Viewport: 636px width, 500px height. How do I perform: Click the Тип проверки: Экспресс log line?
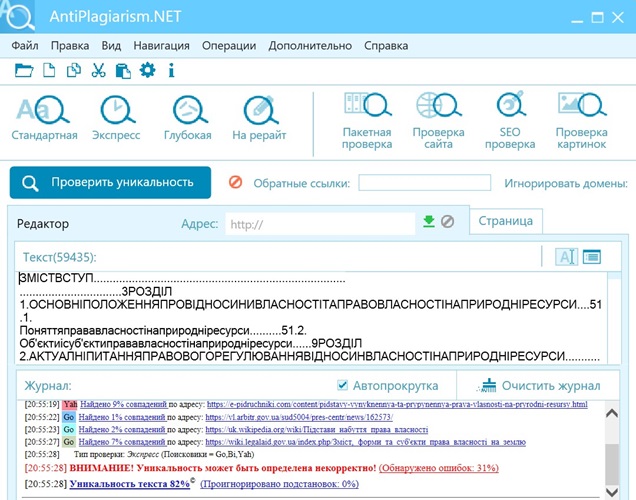164,454
